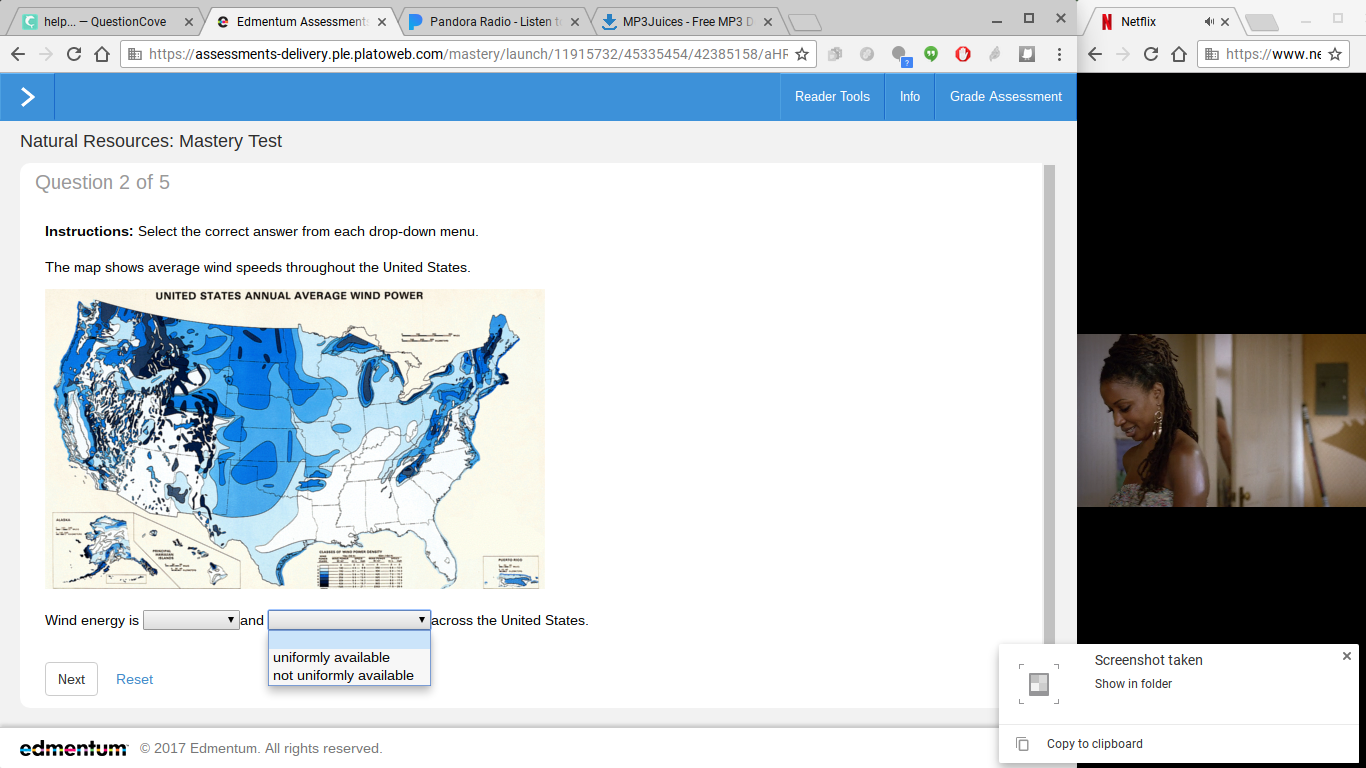Bookmark this page with the star icon
The width and height of the screenshot is (1366, 768).
[801, 54]
